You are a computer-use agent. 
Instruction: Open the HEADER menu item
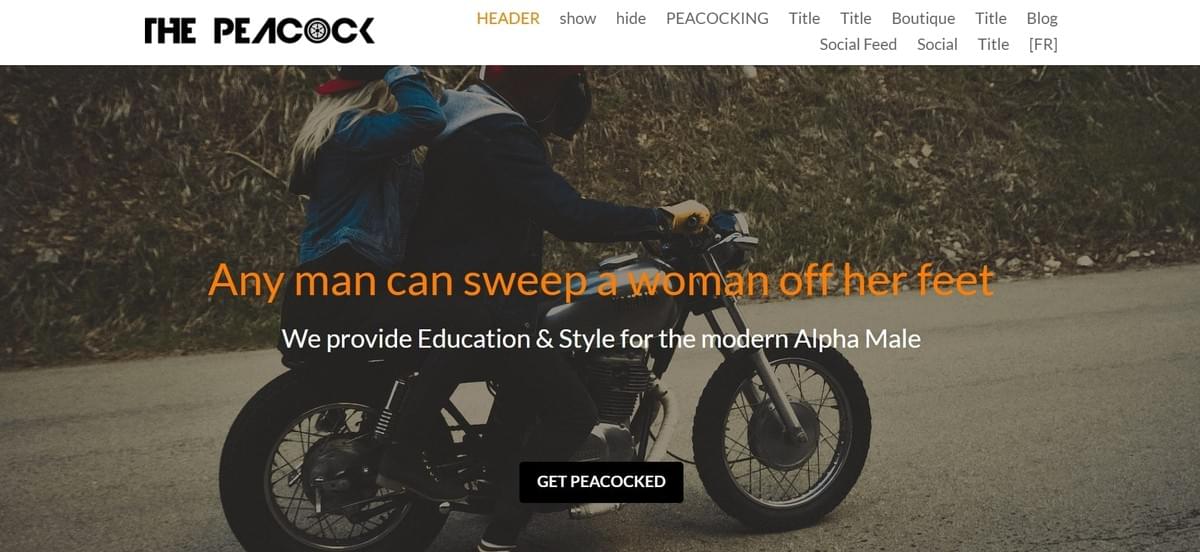[x=508, y=18]
